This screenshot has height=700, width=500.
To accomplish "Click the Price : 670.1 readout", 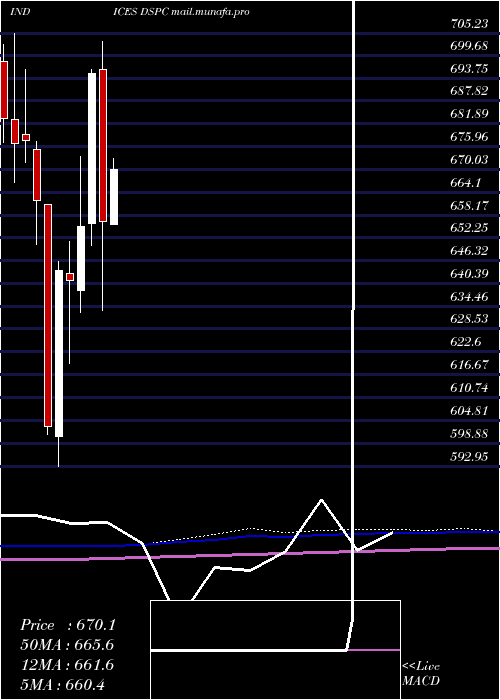I will 68,625.
